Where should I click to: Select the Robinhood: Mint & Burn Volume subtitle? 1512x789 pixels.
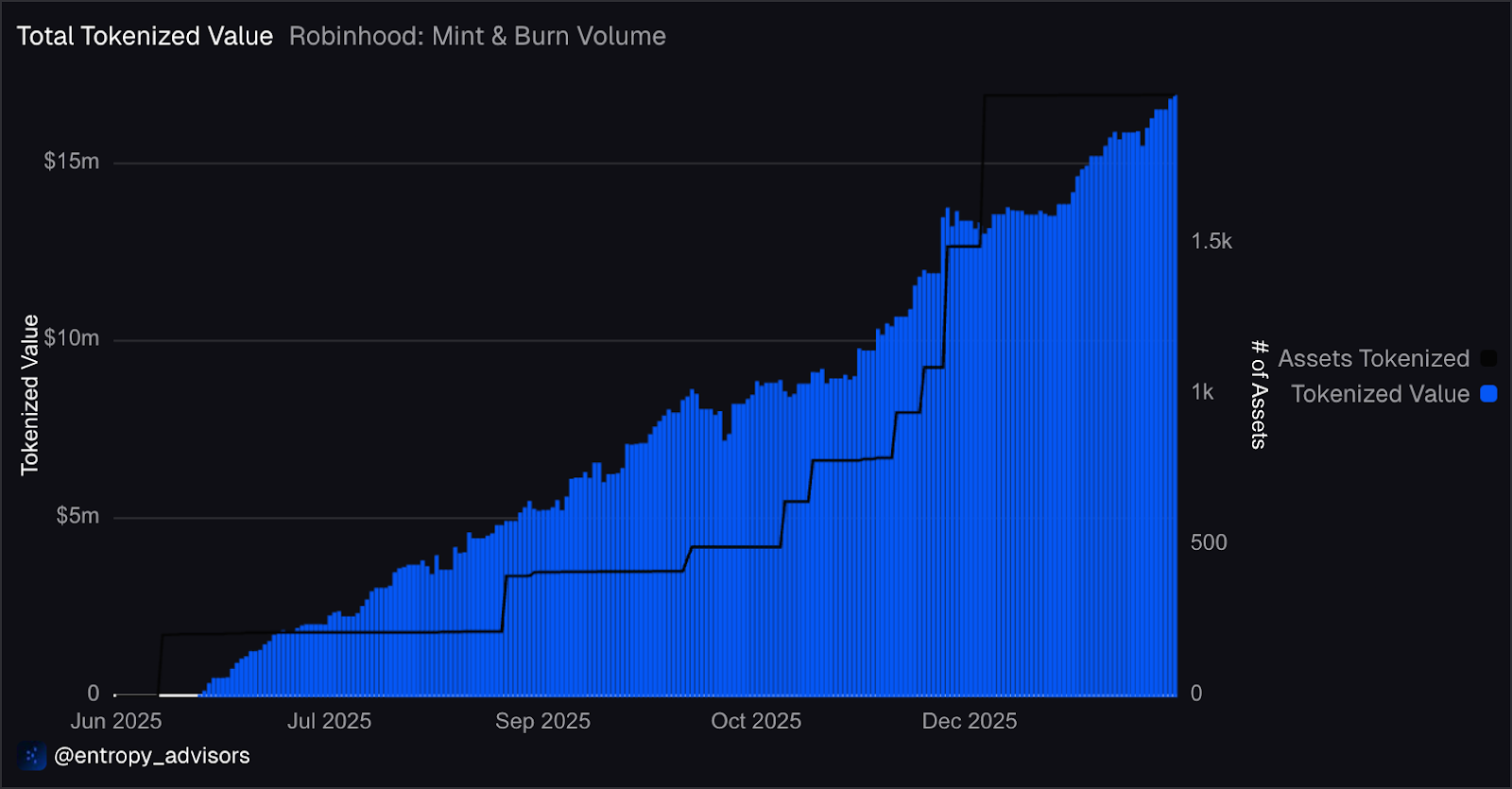coord(477,36)
